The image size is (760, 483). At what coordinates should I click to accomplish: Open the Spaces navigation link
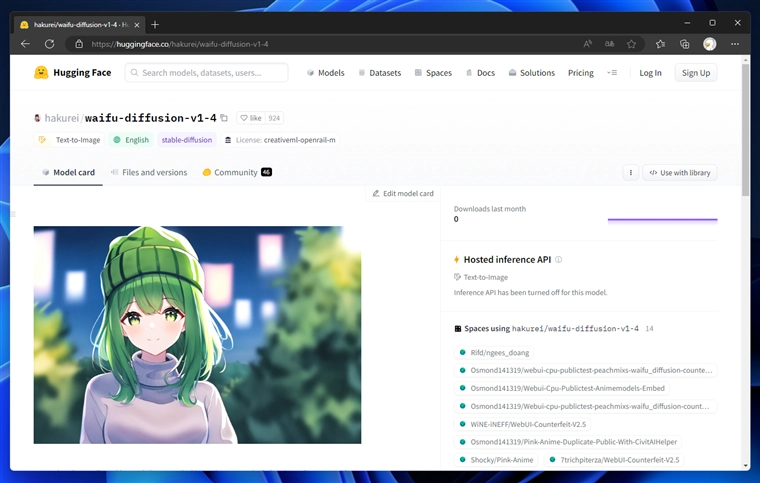[x=433, y=73]
